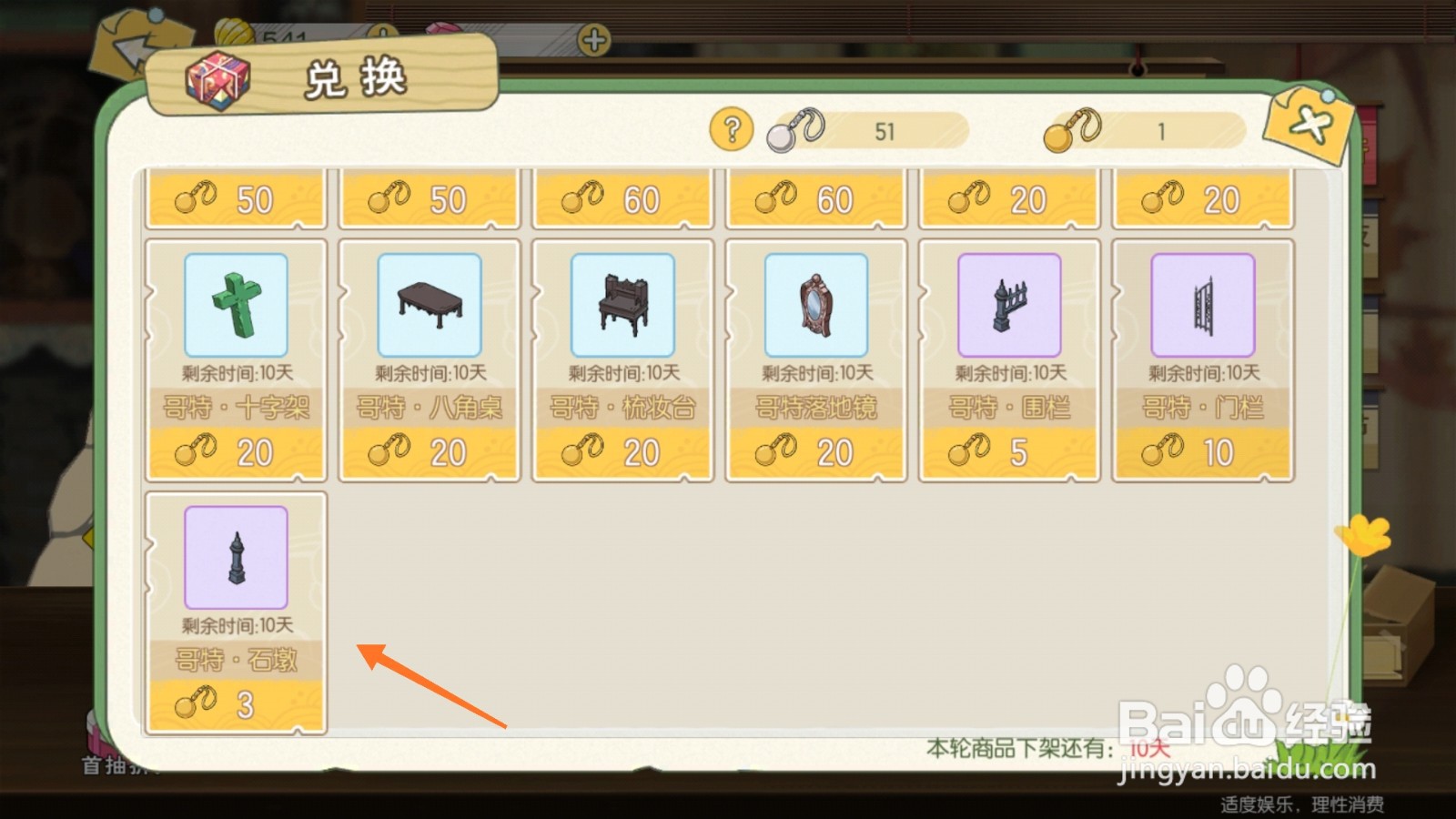
Task: Select the Gothic floor mirror icon
Action: pyautogui.click(x=816, y=305)
